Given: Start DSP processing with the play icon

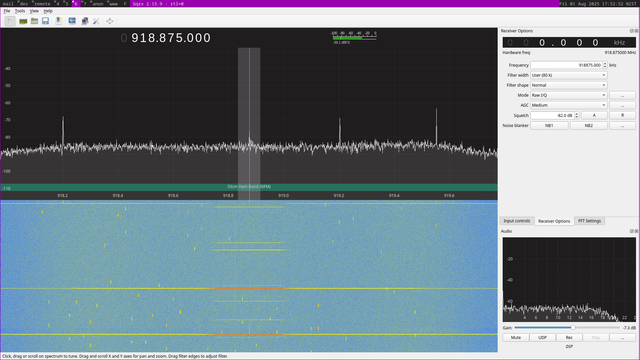Looking at the screenshot, I should 10,21.
